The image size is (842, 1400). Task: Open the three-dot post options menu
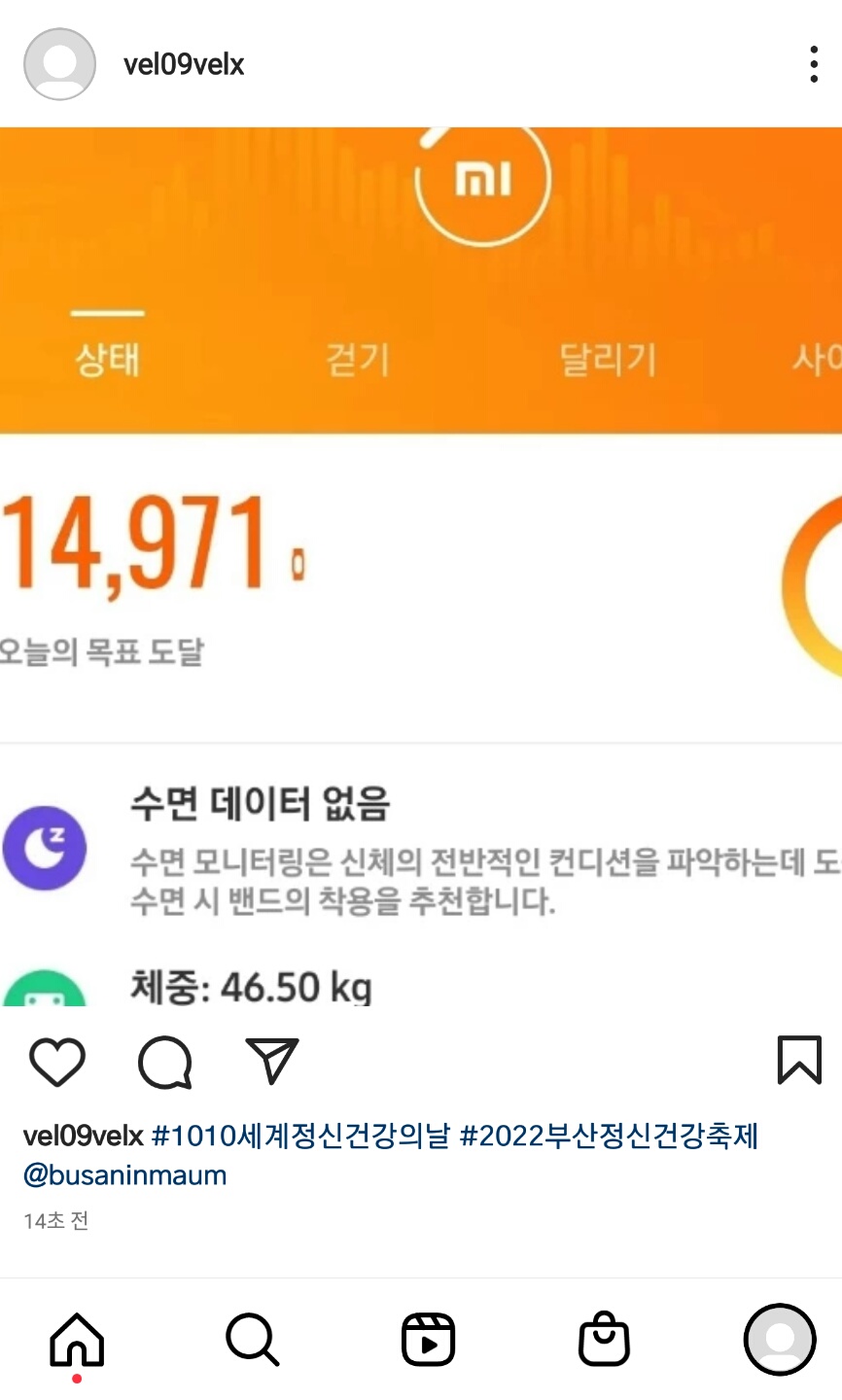814,64
